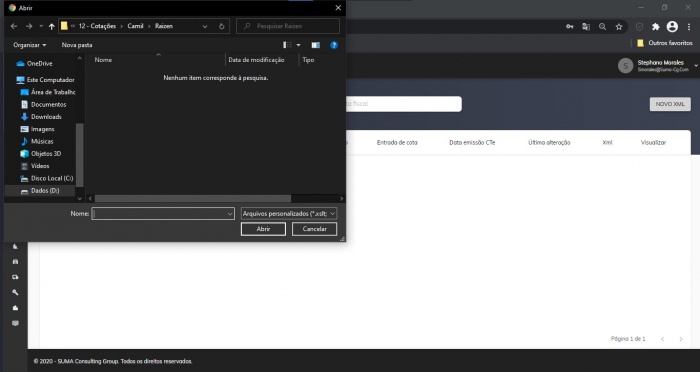Select Este Computador in navigation pane
This screenshot has width=700, height=372.
(46, 80)
